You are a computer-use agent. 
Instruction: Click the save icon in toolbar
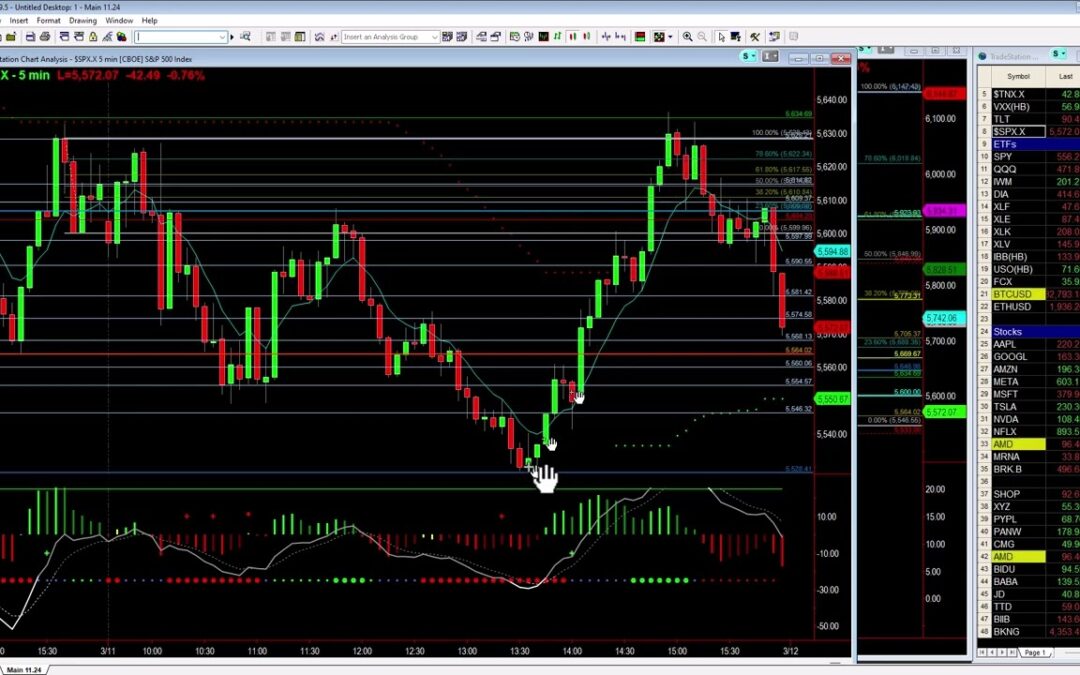point(30,37)
